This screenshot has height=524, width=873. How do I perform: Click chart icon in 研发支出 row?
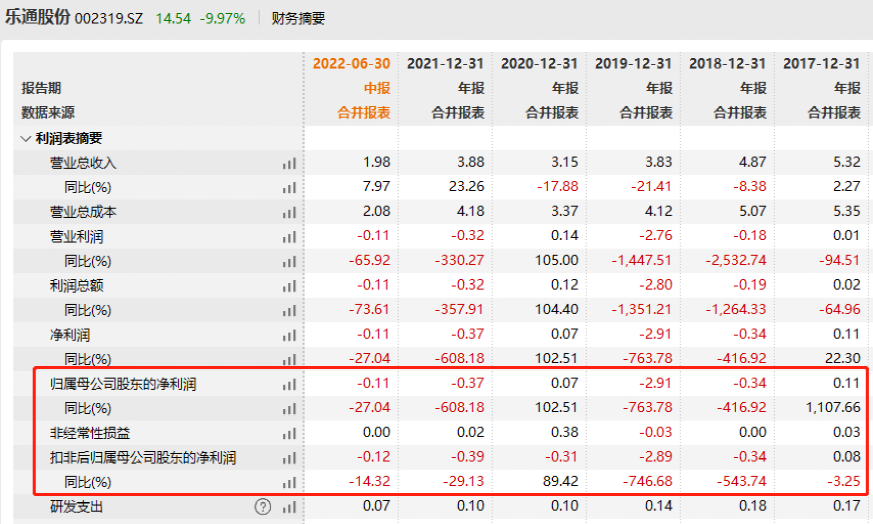click(290, 507)
